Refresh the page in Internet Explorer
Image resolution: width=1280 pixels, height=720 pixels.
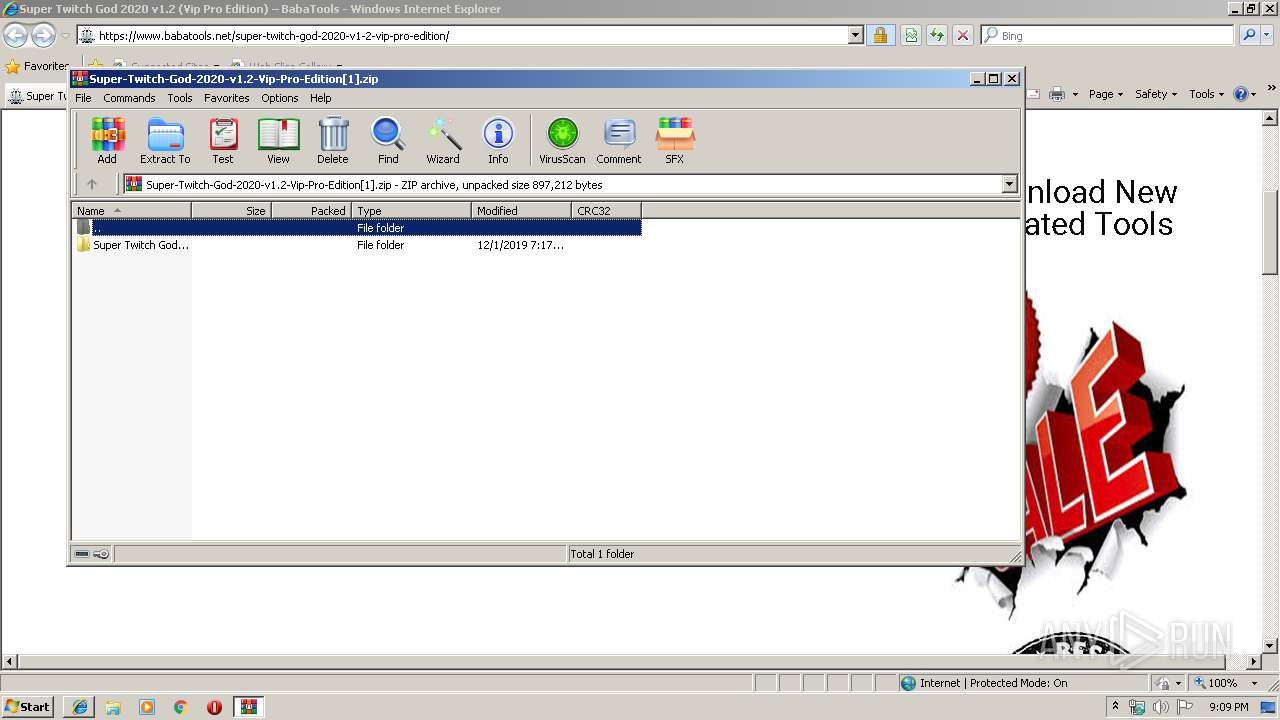(x=937, y=36)
